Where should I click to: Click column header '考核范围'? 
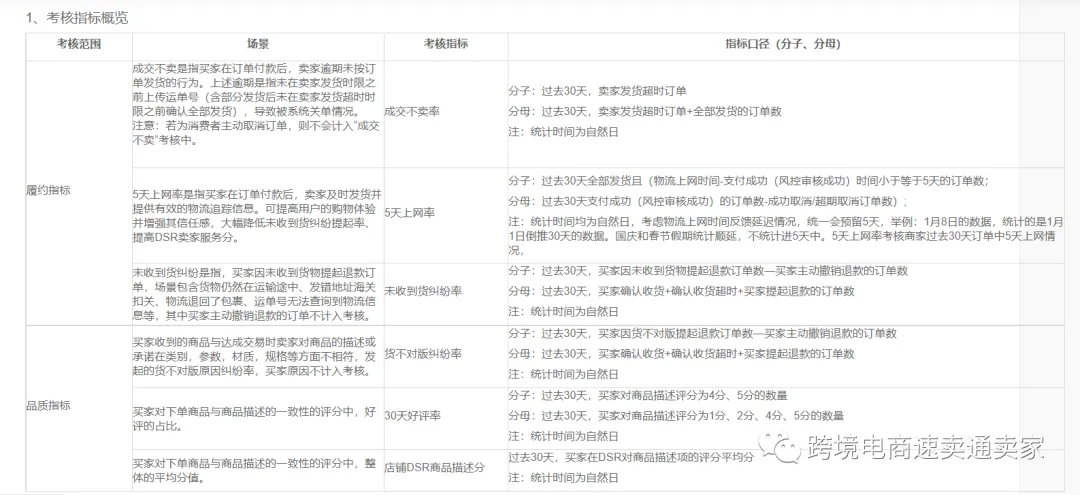79,45
